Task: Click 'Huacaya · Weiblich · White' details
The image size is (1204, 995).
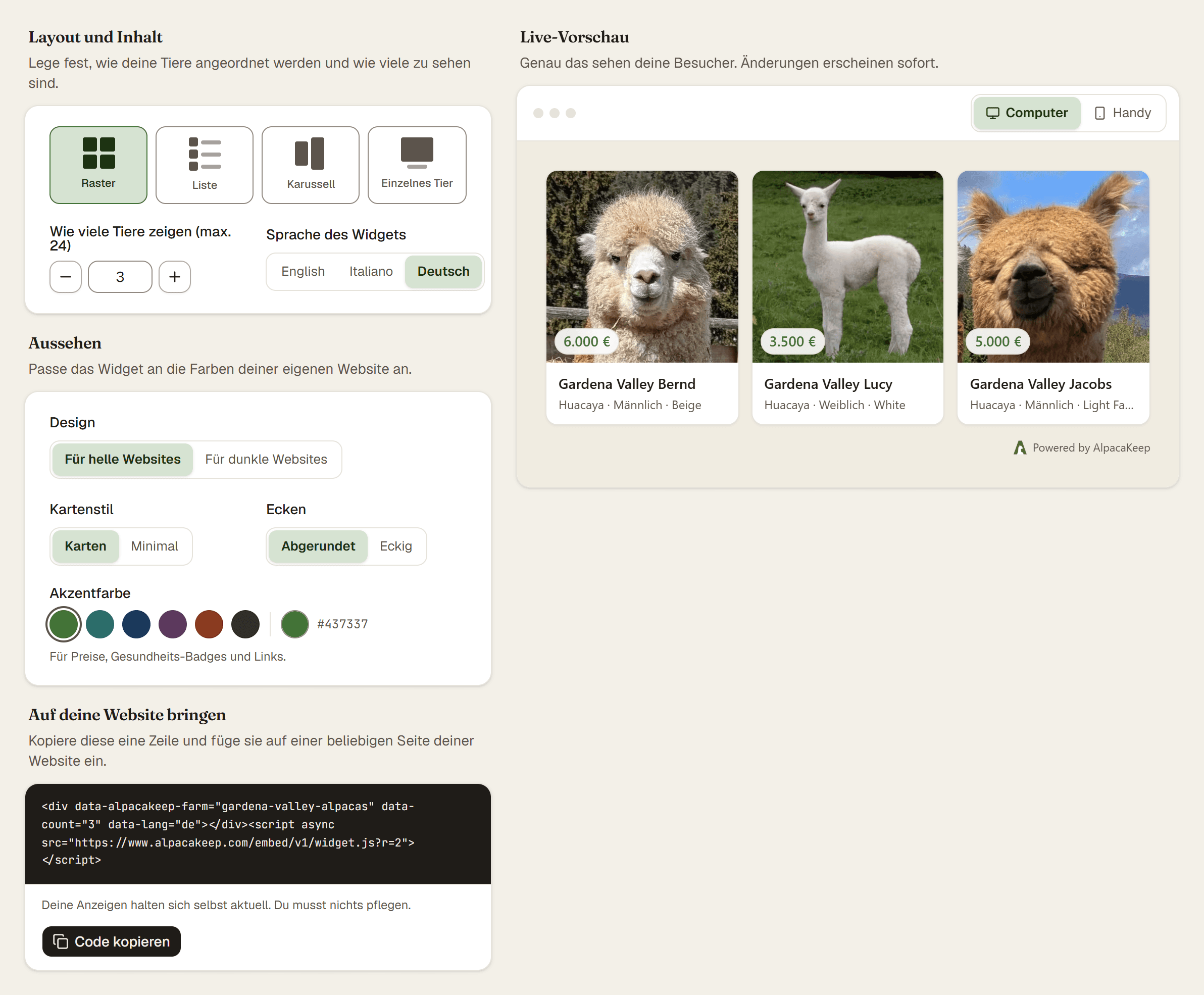Action: point(834,405)
